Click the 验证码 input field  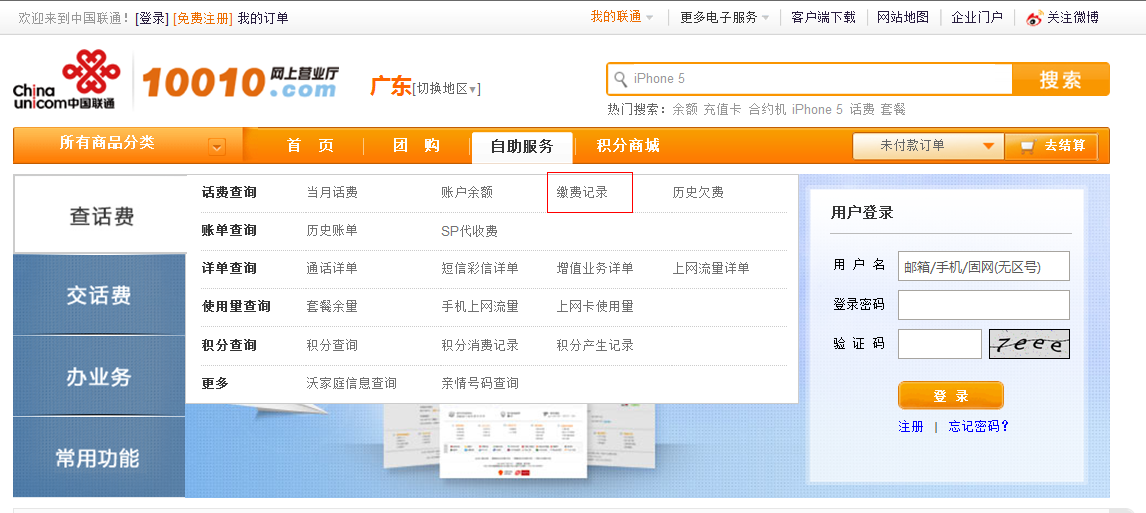[x=939, y=344]
